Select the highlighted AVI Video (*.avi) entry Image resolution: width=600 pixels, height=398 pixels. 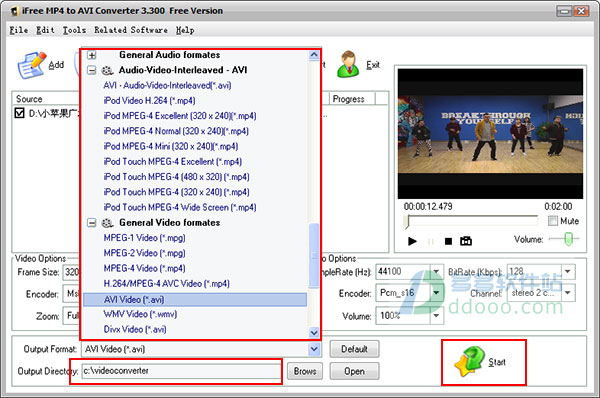click(x=195, y=300)
